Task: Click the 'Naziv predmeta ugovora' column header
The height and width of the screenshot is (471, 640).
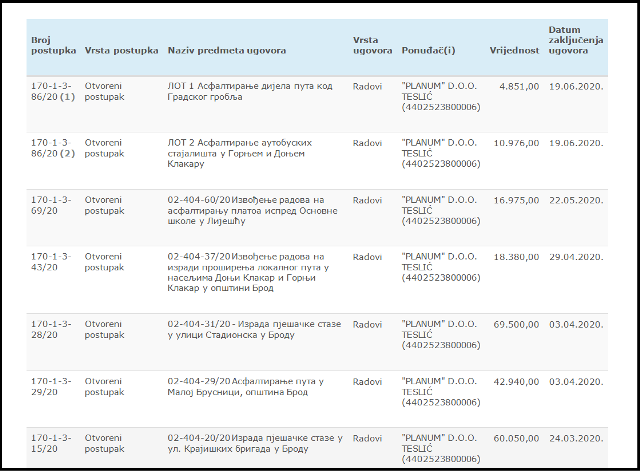Action: coord(227,51)
